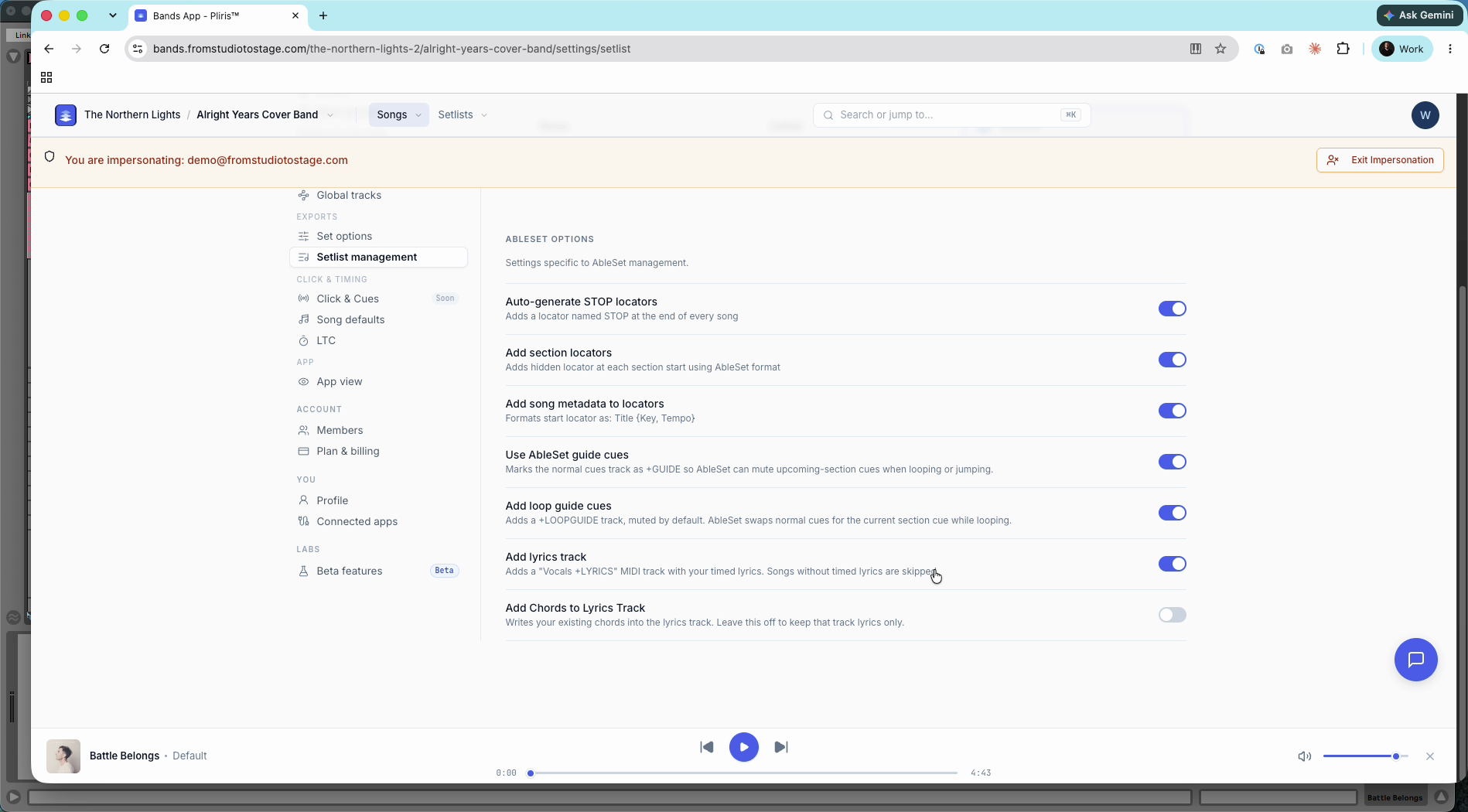
Task: Open Song defaults settings
Action: [350, 319]
